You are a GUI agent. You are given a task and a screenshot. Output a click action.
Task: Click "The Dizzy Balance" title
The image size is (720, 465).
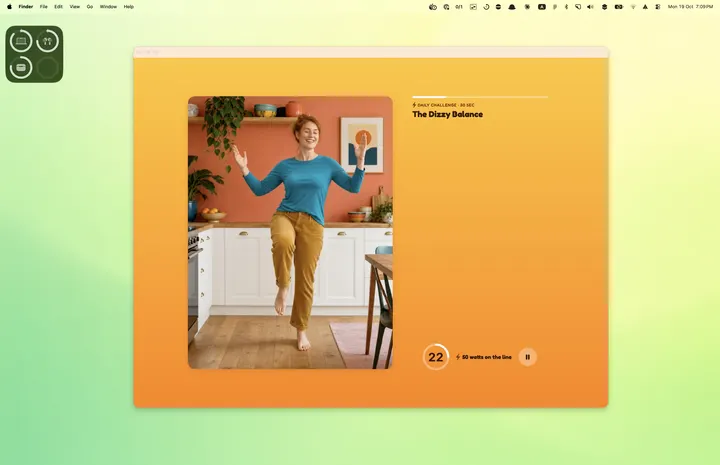coord(447,114)
